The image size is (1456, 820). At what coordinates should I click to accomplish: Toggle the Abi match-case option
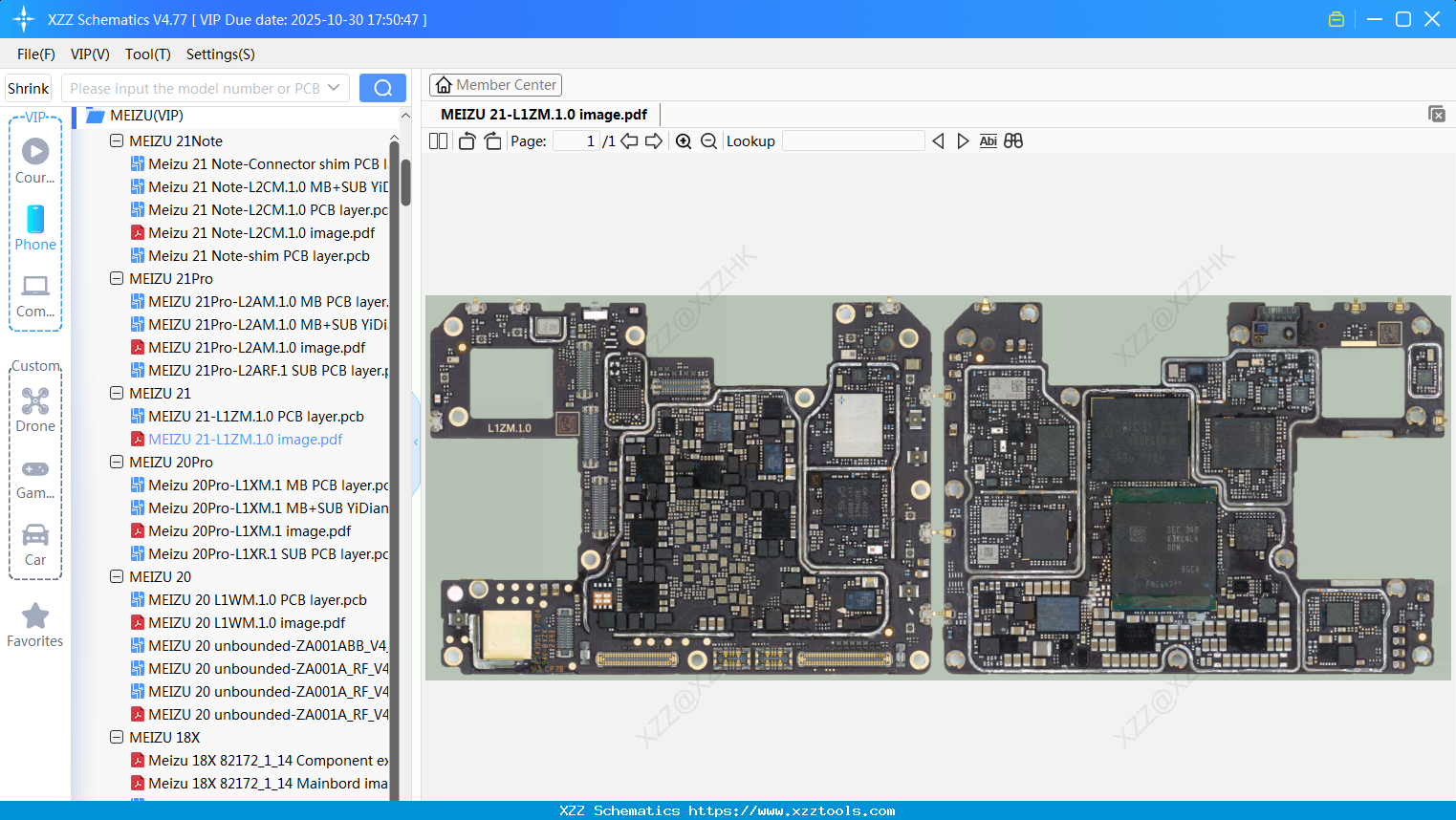[x=988, y=141]
